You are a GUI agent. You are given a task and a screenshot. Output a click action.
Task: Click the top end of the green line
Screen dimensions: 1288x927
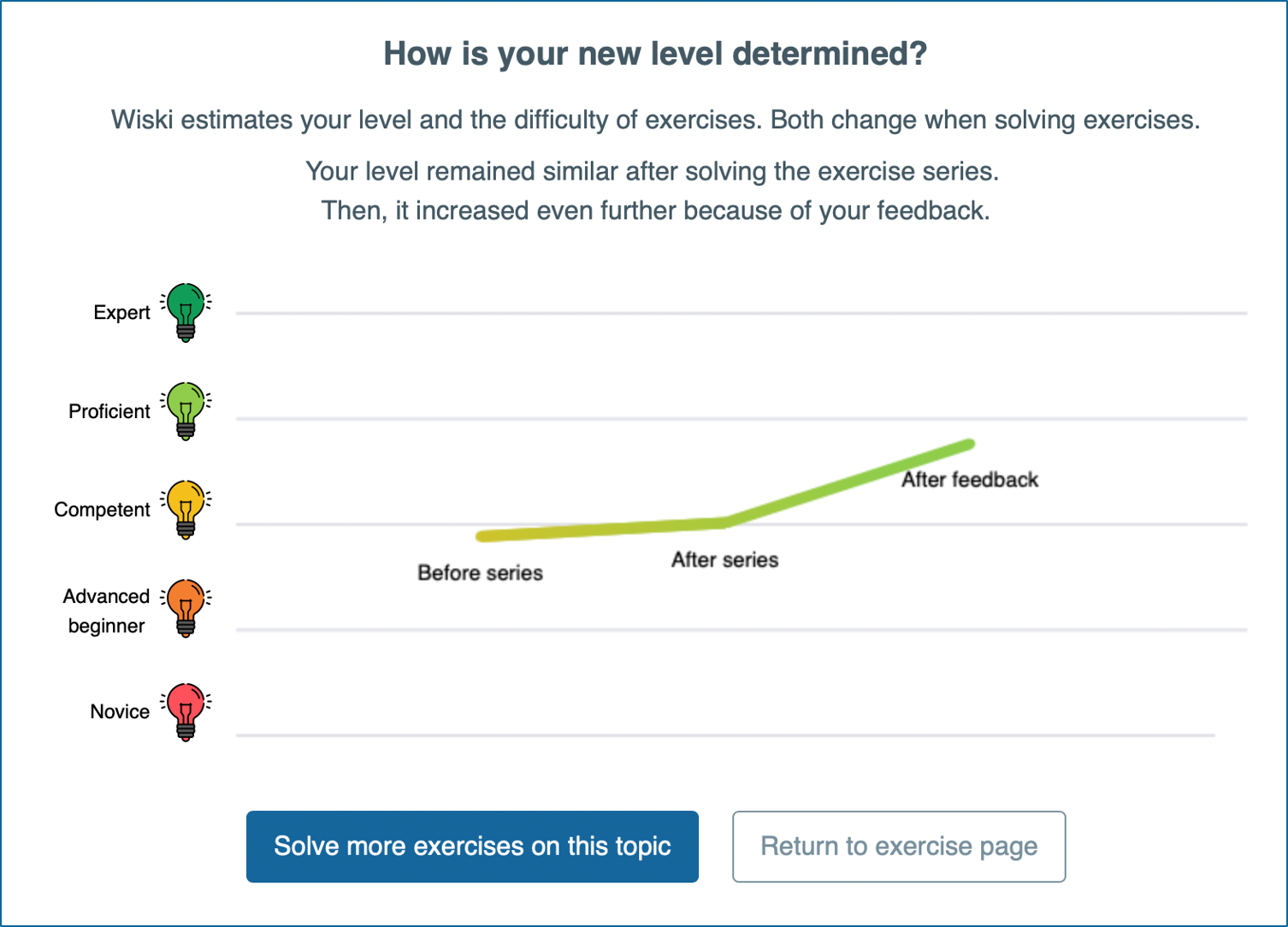click(x=969, y=444)
